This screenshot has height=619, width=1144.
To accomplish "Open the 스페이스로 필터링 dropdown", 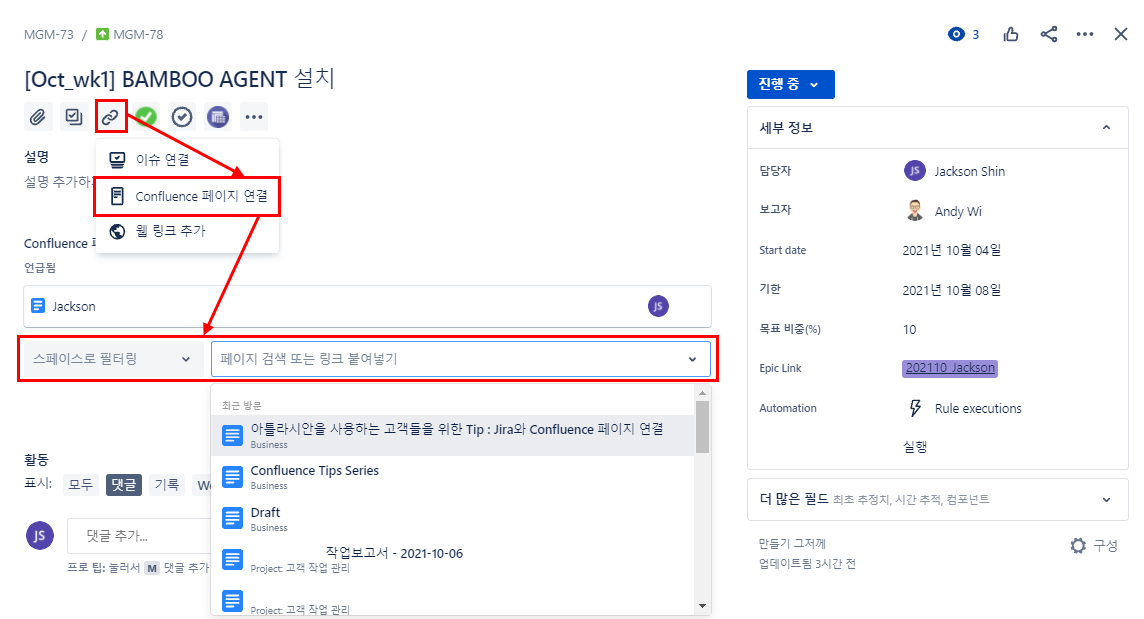I will (112, 359).
